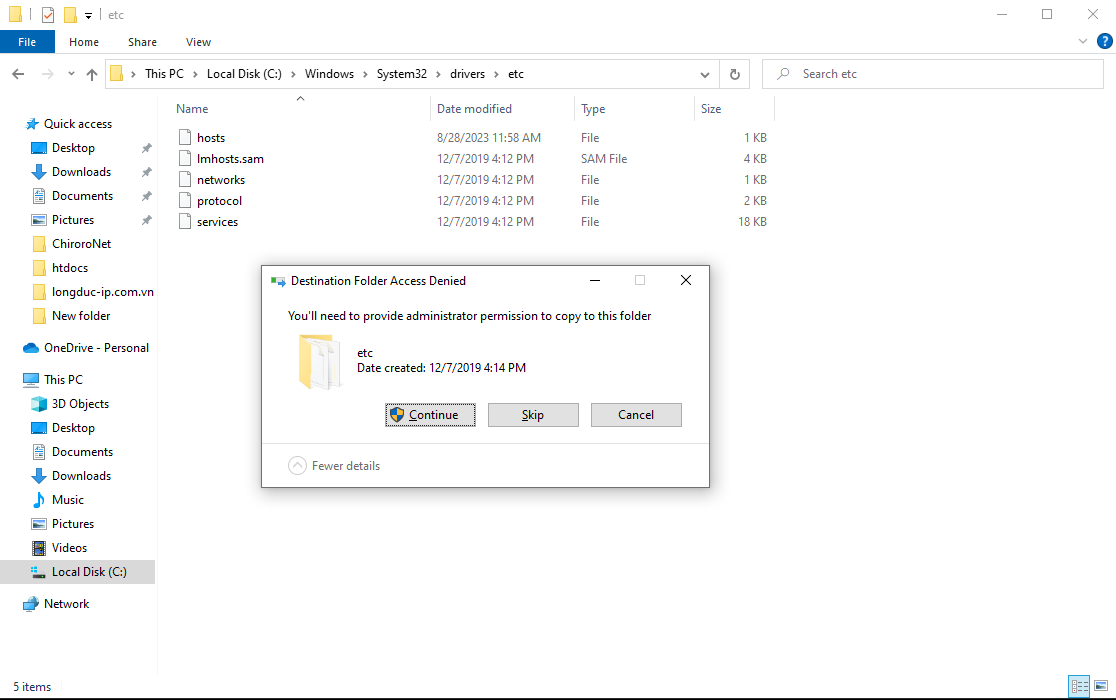Viewport: 1116px width, 700px height.
Task: Switch to the View ribbon tab
Action: [x=198, y=42]
